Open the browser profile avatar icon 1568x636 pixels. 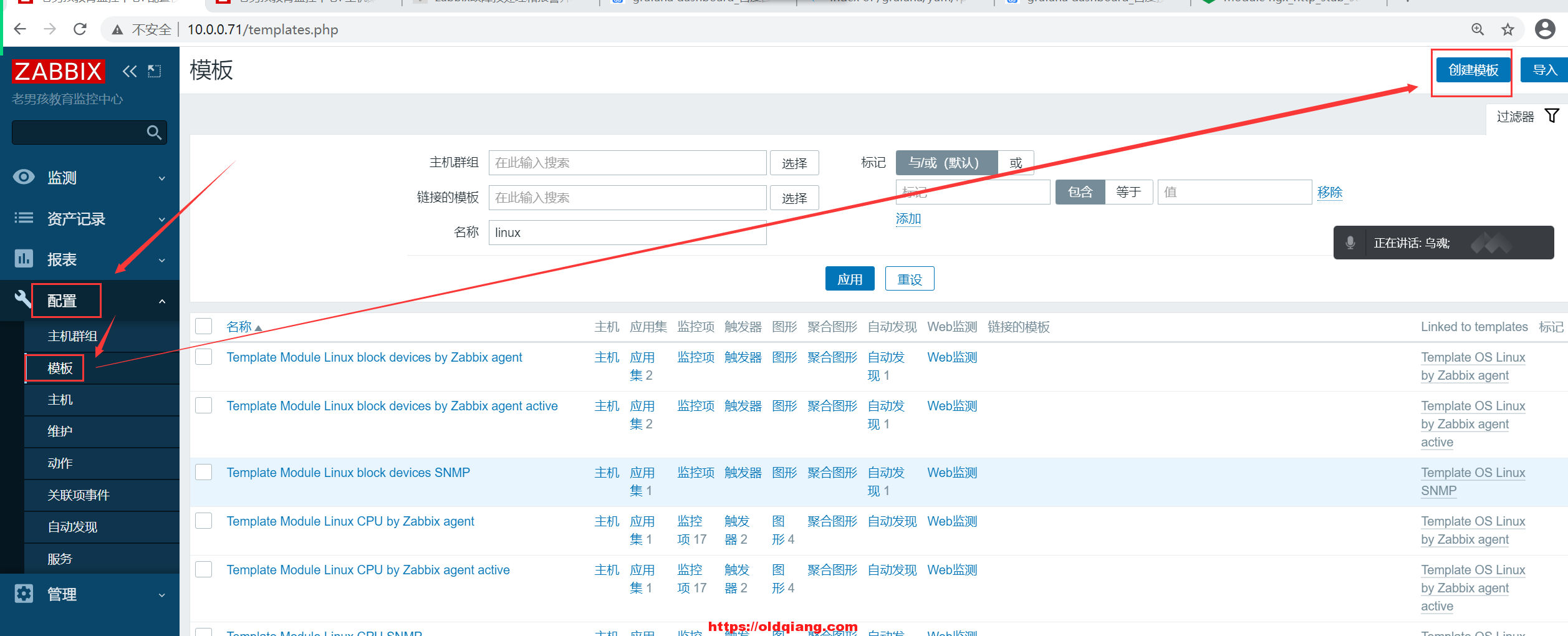tap(1545, 29)
